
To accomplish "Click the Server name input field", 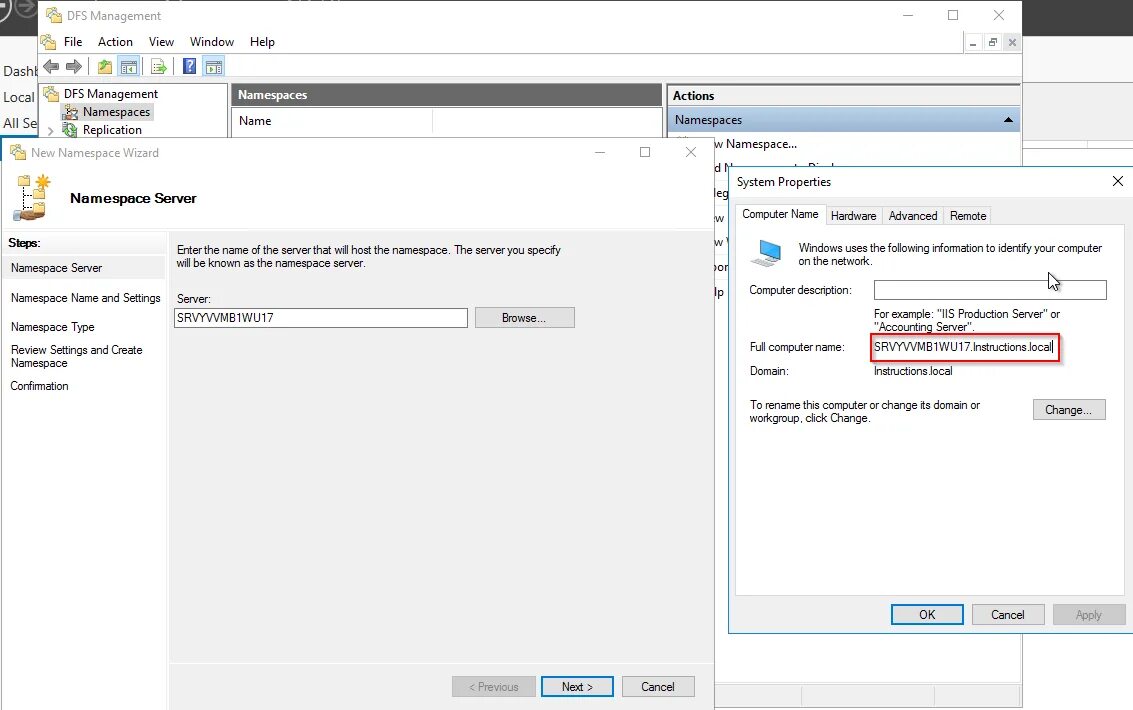I will point(321,318).
